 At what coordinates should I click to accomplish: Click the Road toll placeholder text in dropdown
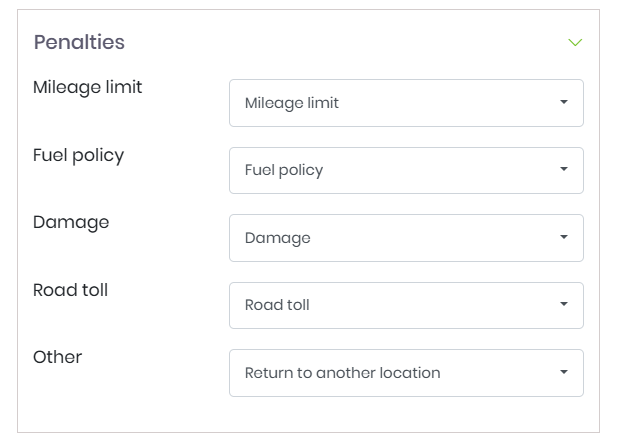pos(277,305)
